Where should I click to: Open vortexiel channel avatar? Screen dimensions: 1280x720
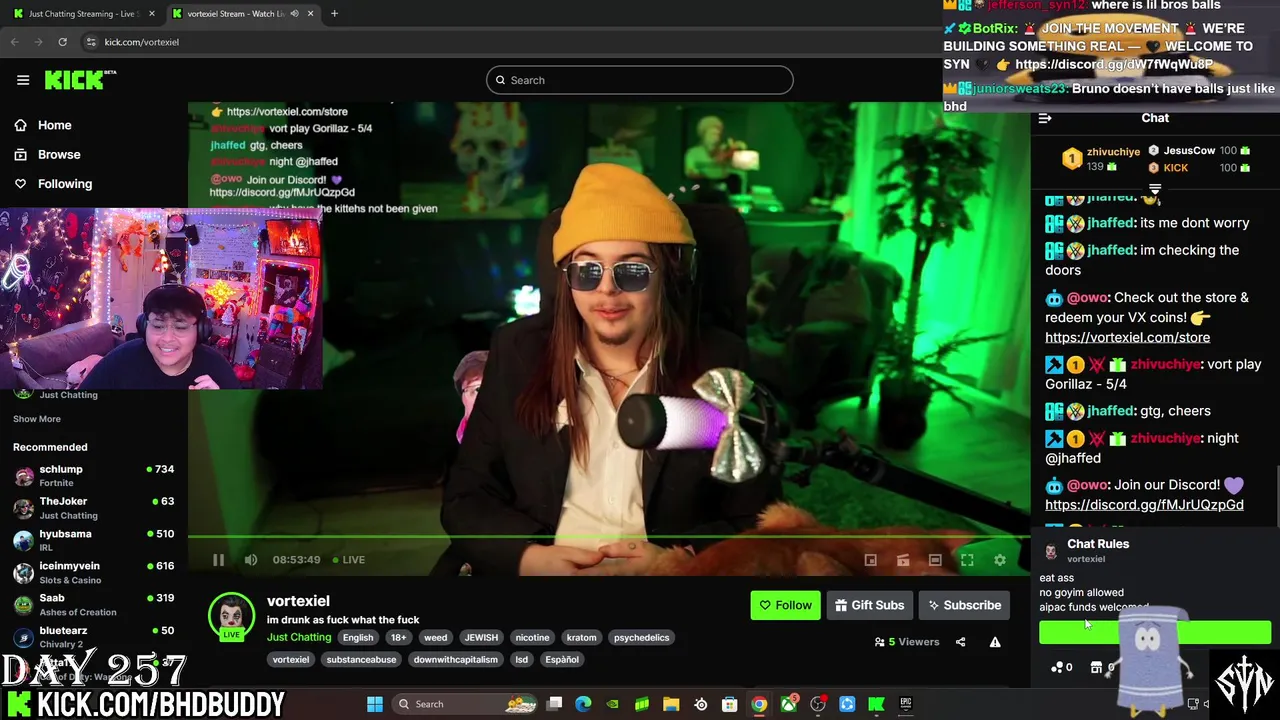tap(231, 615)
